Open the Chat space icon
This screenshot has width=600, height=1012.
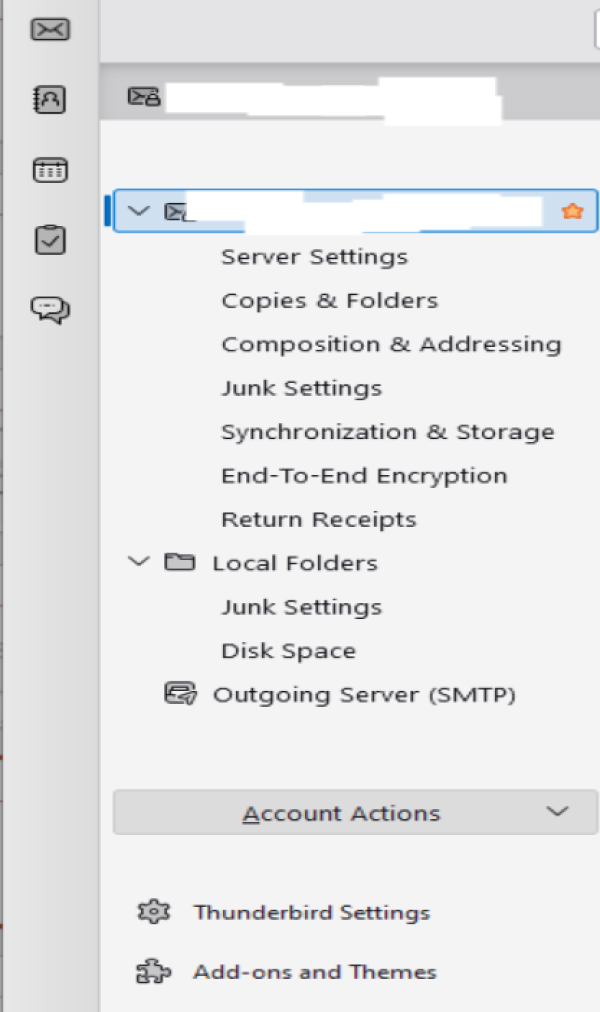point(50,309)
